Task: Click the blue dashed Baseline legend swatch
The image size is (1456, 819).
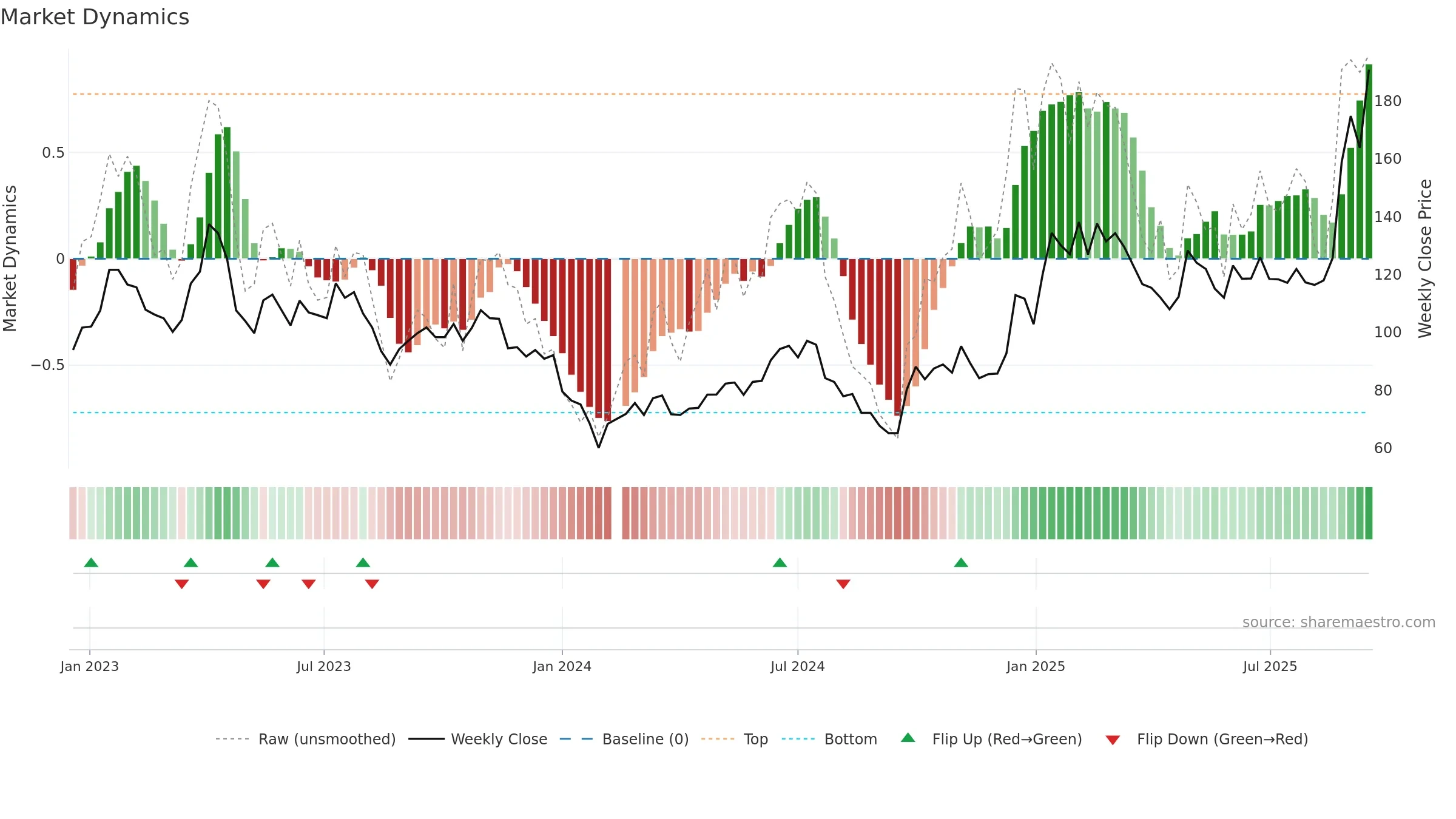Action: point(576,739)
